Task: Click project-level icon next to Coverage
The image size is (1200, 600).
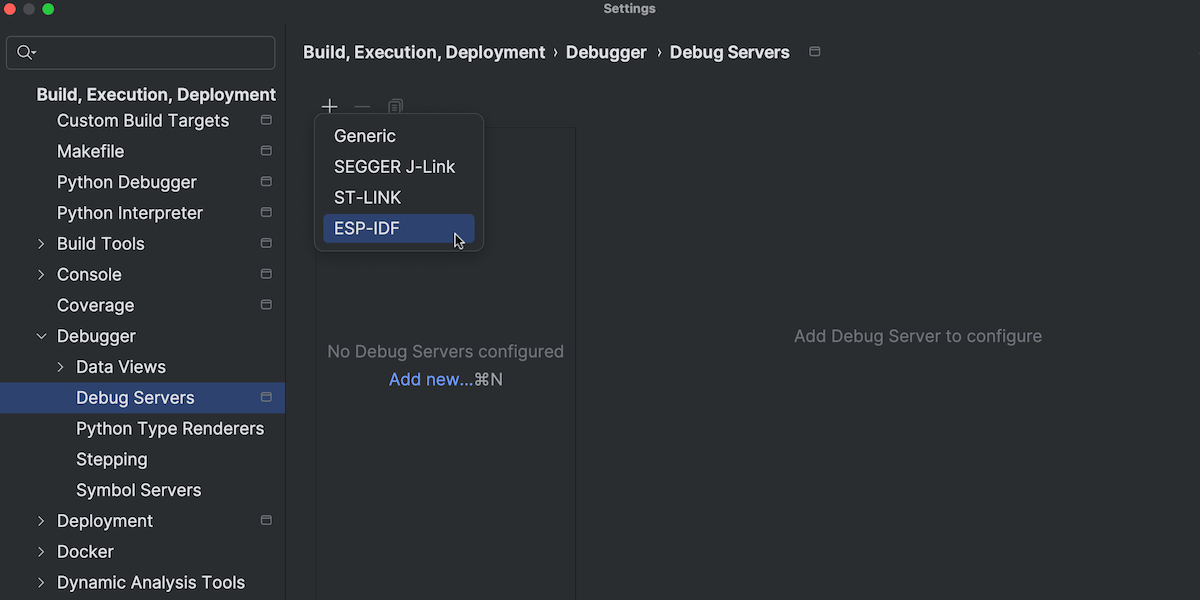Action: click(x=266, y=305)
